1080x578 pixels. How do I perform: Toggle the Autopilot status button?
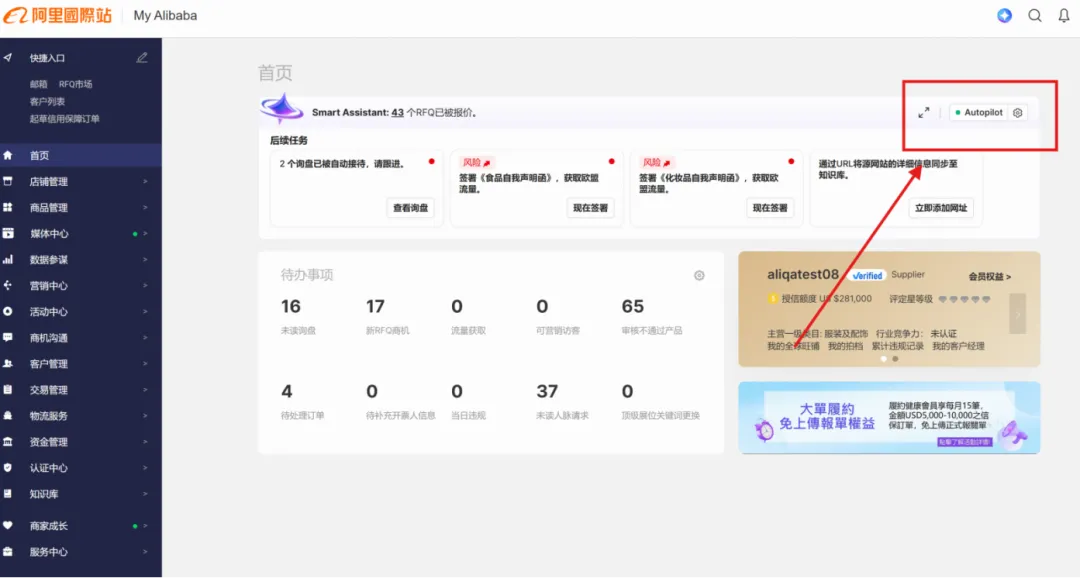(979, 112)
